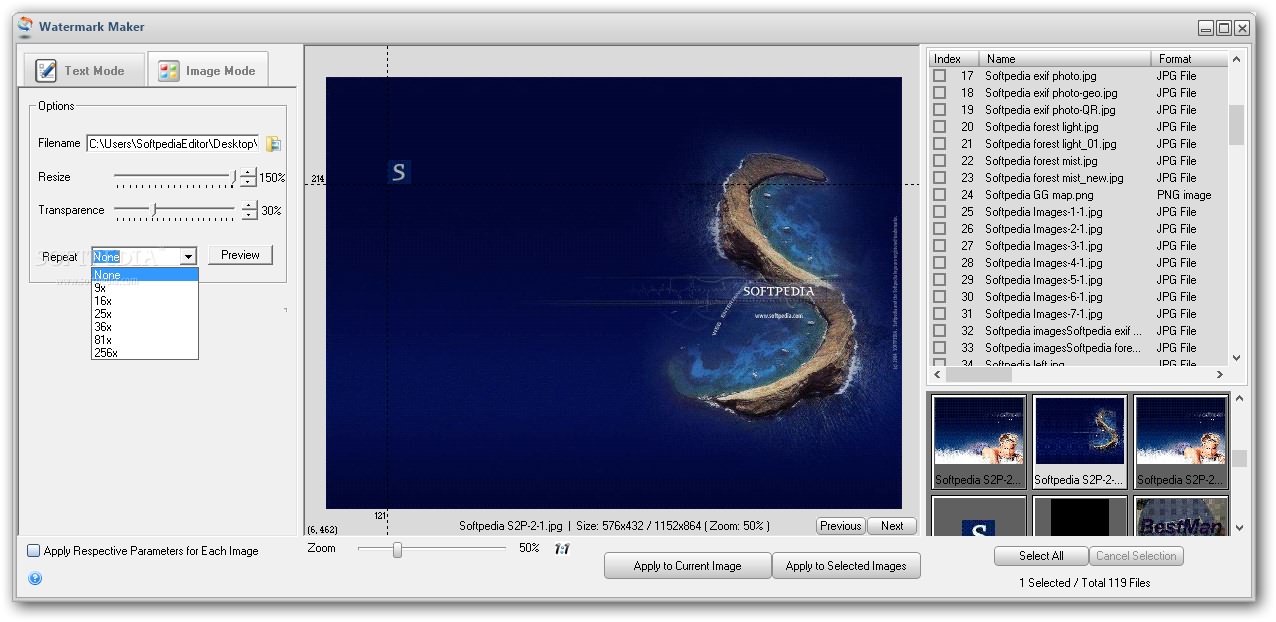The height and width of the screenshot is (622, 1276).
Task: Select 9x in the Repeat list
Action: pyautogui.click(x=145, y=288)
